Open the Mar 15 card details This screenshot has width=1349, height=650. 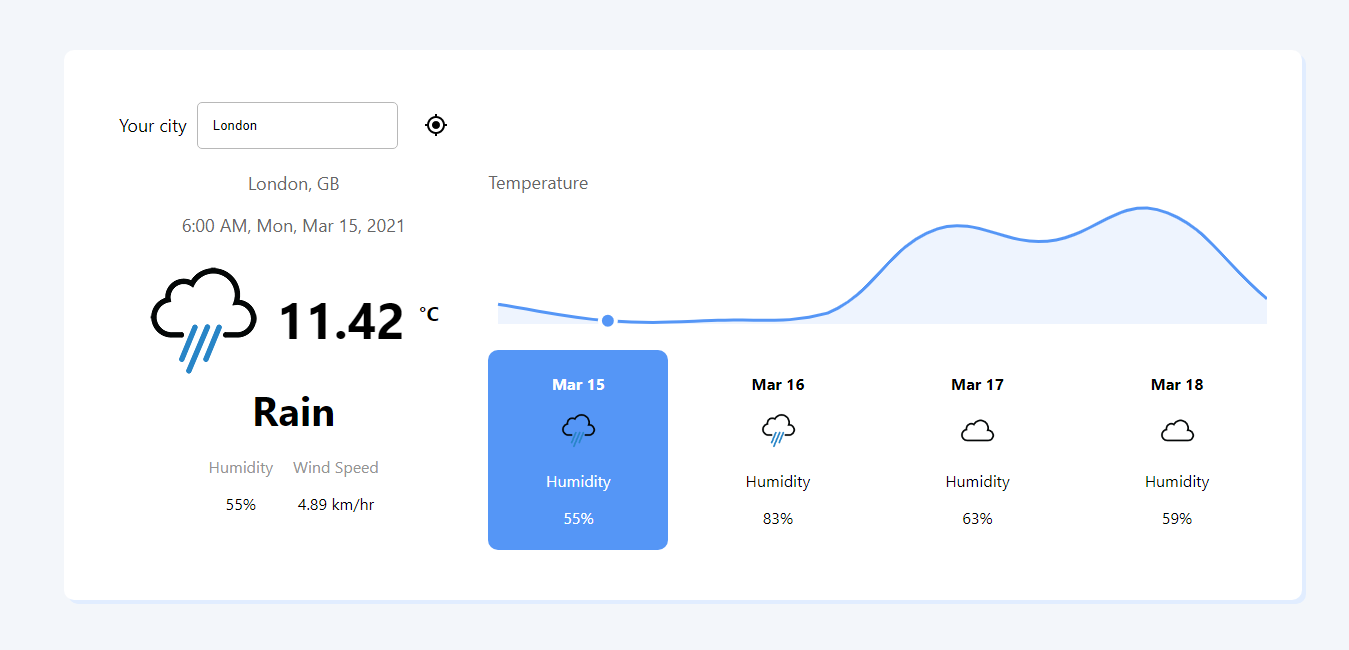(x=578, y=450)
